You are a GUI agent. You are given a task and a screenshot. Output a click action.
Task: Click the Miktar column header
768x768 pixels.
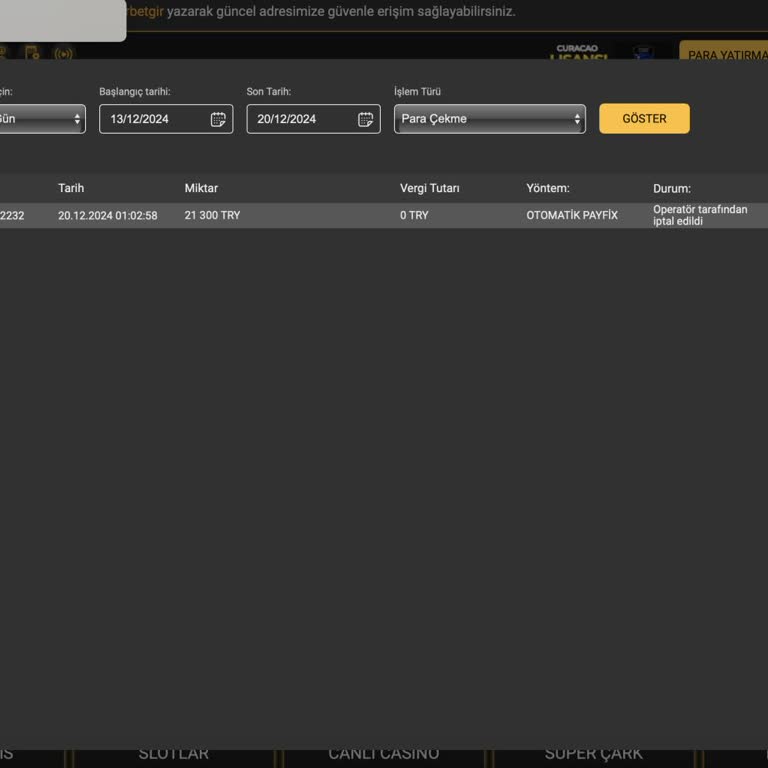pyautogui.click(x=201, y=188)
